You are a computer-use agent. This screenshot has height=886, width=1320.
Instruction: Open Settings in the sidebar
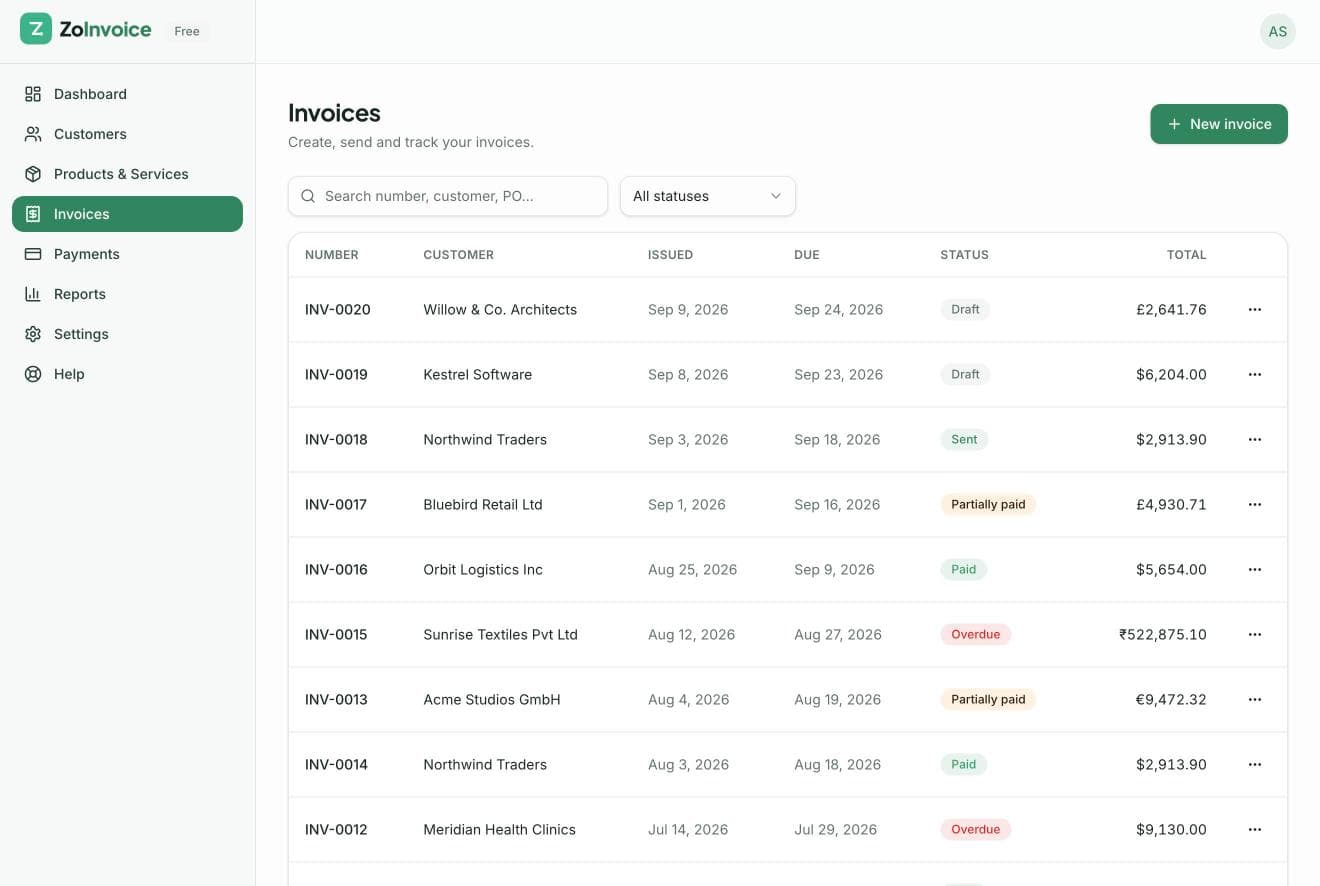127,334
